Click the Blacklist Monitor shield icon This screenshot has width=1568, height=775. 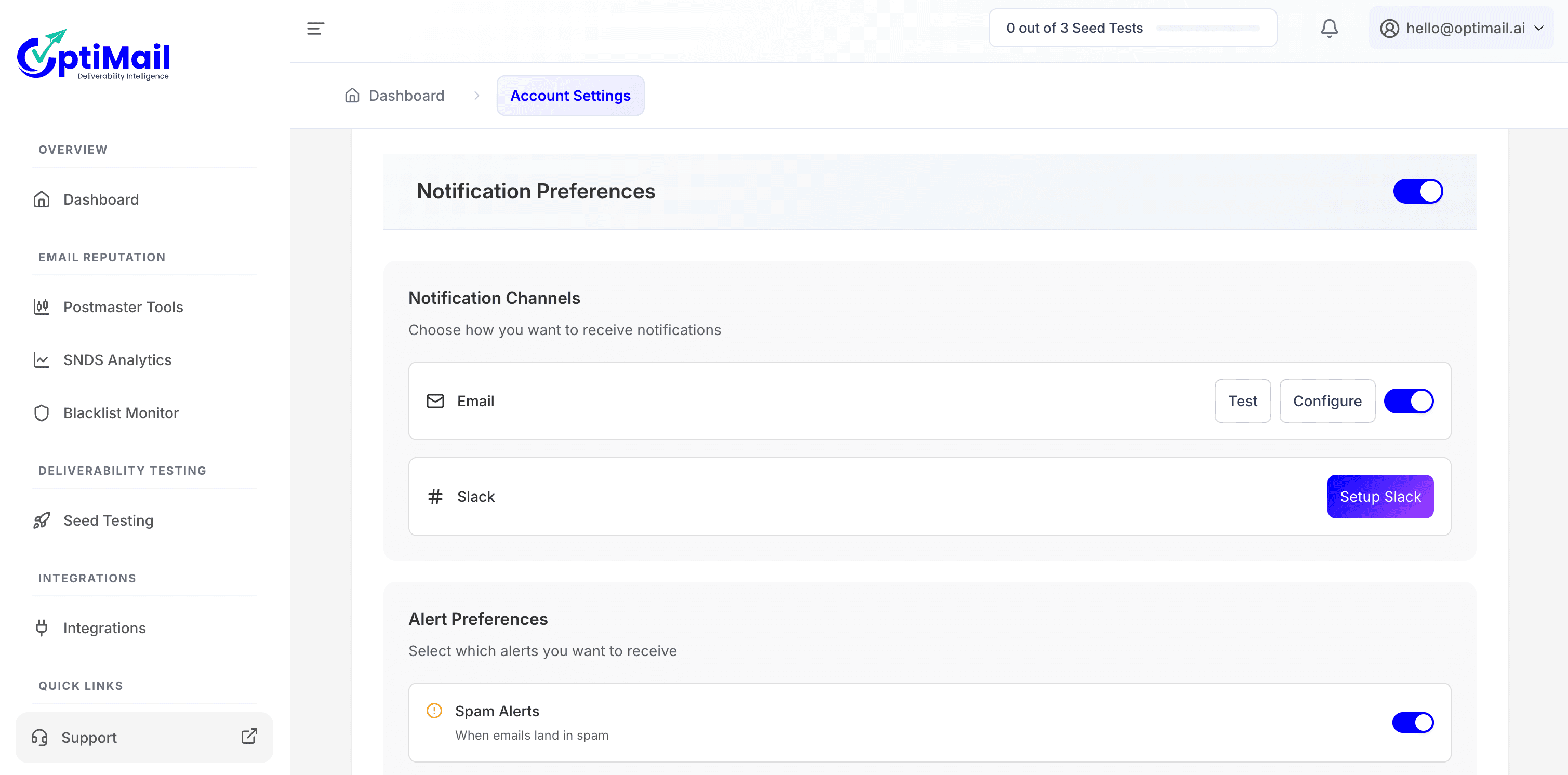(x=41, y=413)
